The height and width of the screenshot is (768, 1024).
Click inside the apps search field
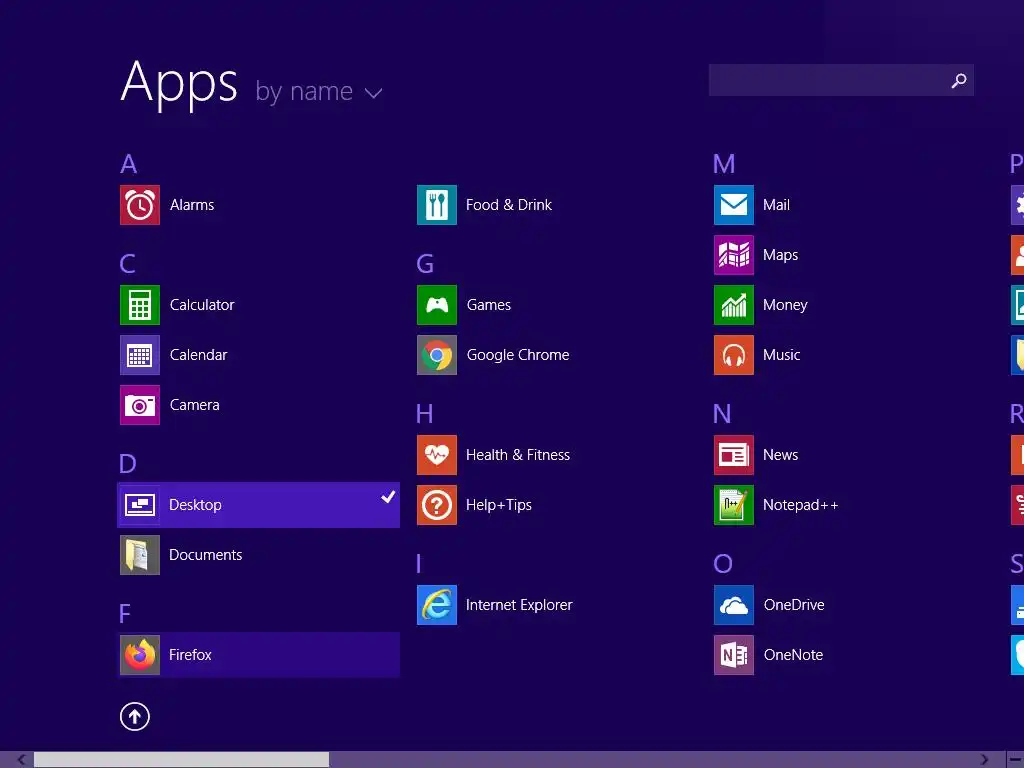coord(841,80)
